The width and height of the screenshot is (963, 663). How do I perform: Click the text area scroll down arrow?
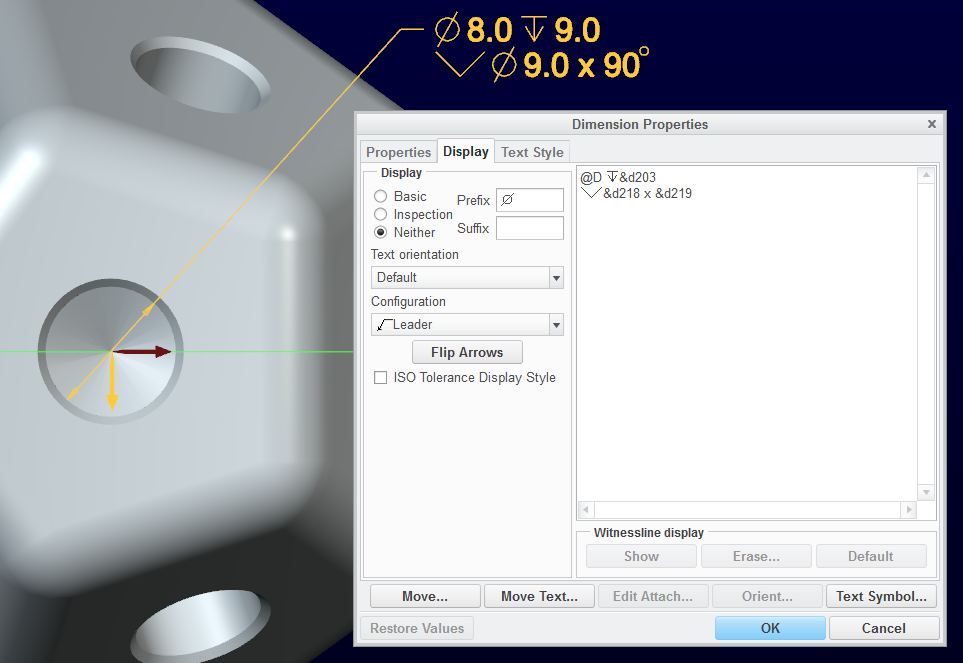click(926, 492)
